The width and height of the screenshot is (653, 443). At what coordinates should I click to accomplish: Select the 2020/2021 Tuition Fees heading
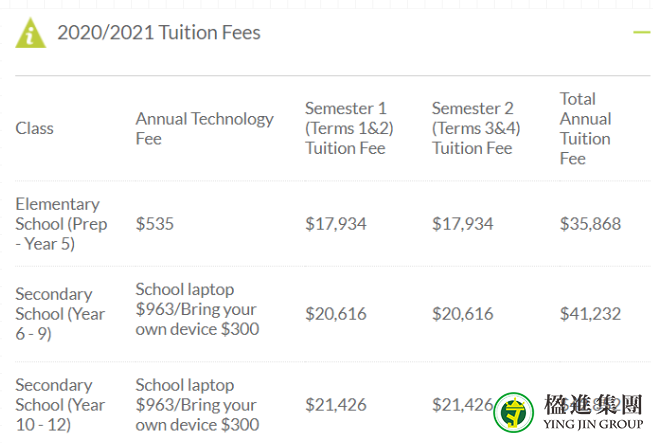pyautogui.click(x=159, y=32)
